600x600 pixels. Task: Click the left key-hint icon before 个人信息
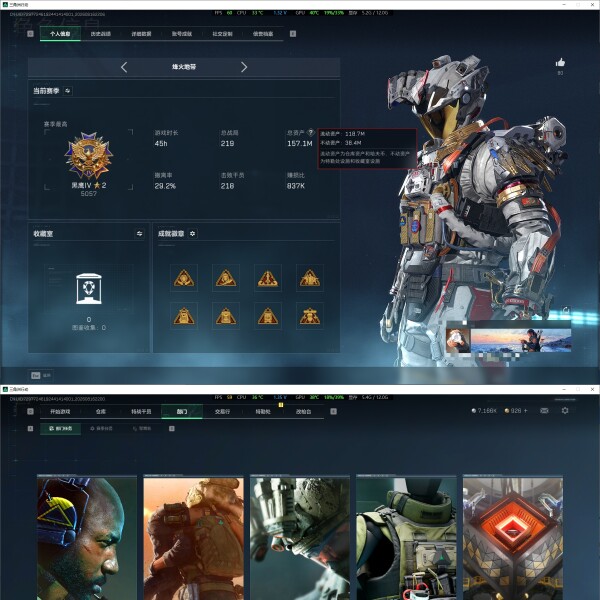(x=30, y=34)
